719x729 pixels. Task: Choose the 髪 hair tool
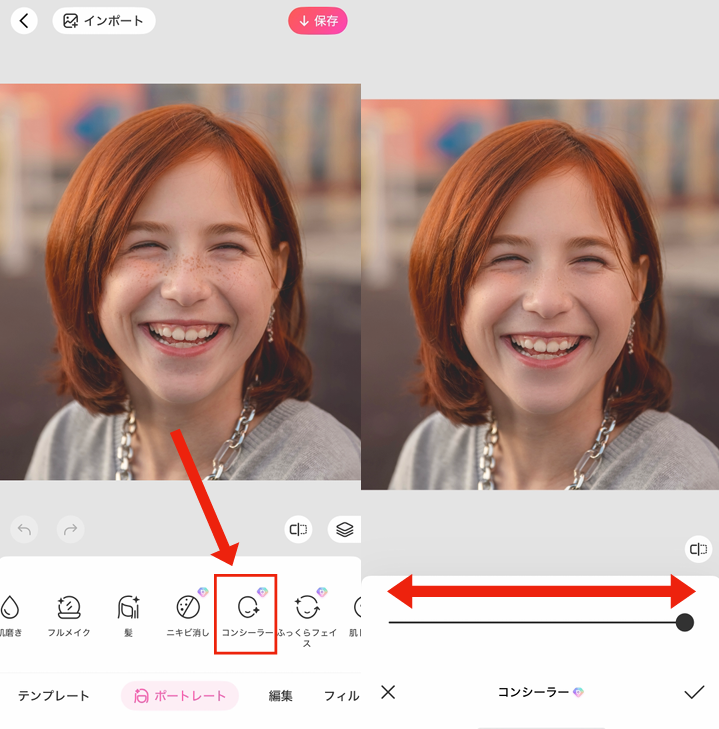tap(129, 615)
